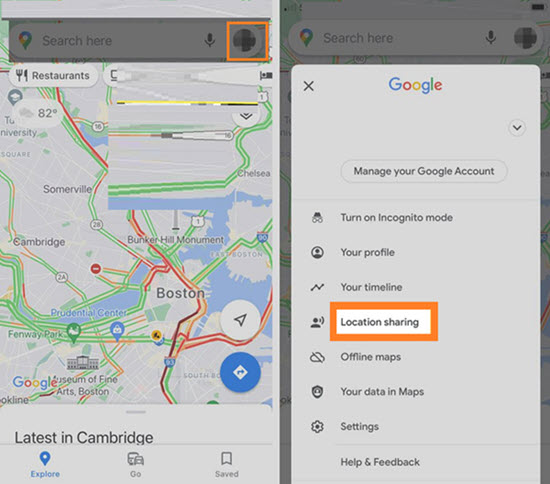Open the Go tab
550x484 pixels.
(135, 465)
